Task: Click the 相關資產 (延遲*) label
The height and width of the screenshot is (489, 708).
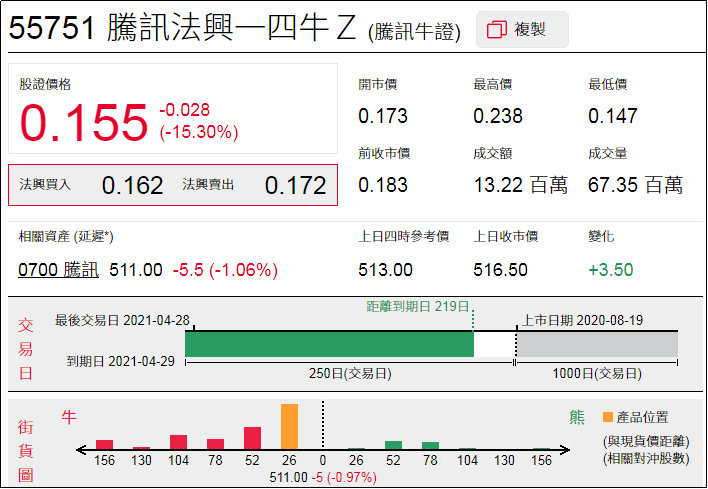Action: click(66, 237)
